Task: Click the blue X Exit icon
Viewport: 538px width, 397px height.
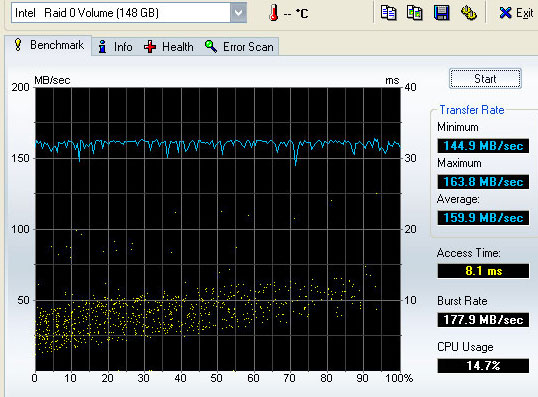Action: coord(505,13)
